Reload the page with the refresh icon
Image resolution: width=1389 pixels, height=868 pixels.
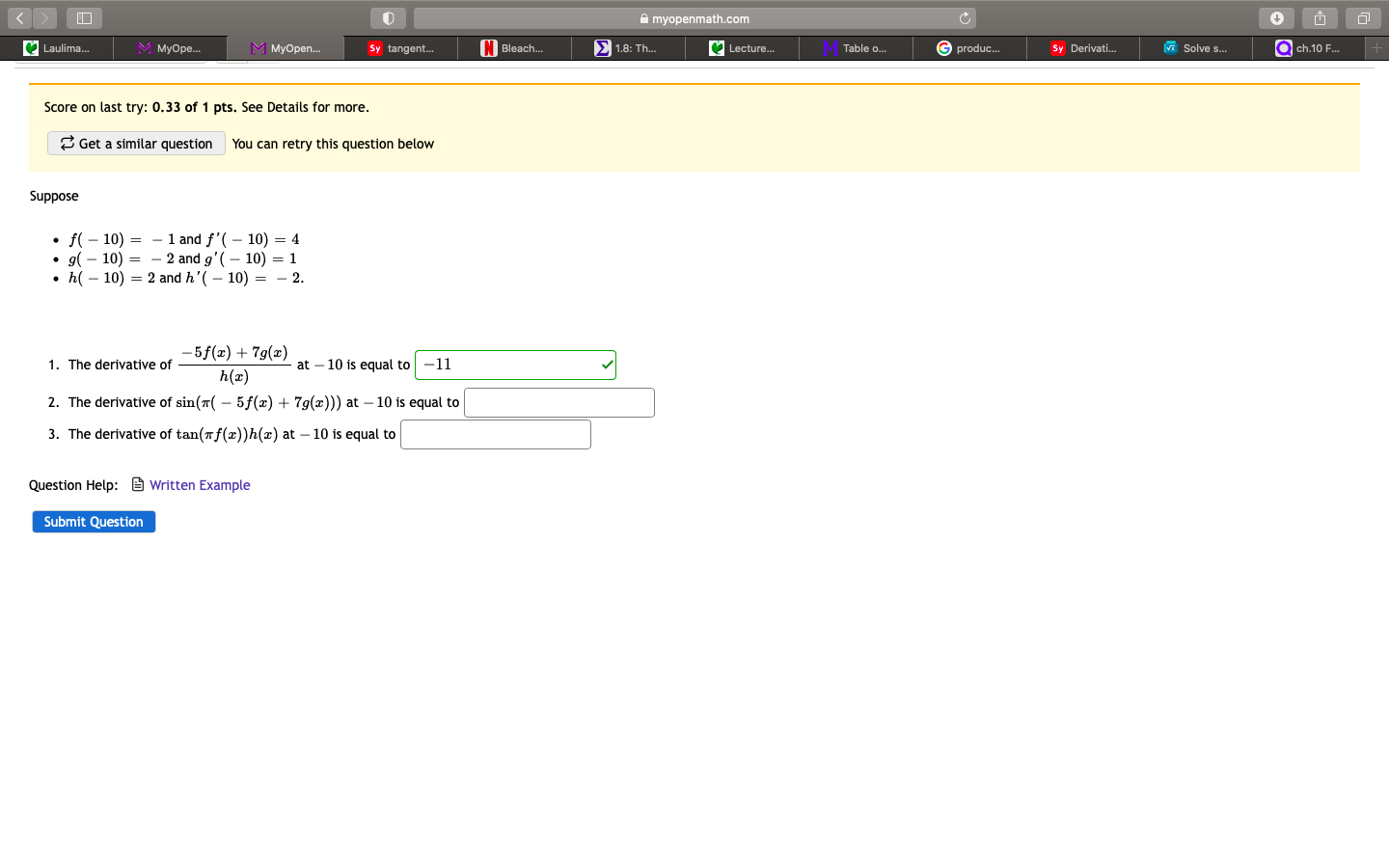click(x=965, y=18)
